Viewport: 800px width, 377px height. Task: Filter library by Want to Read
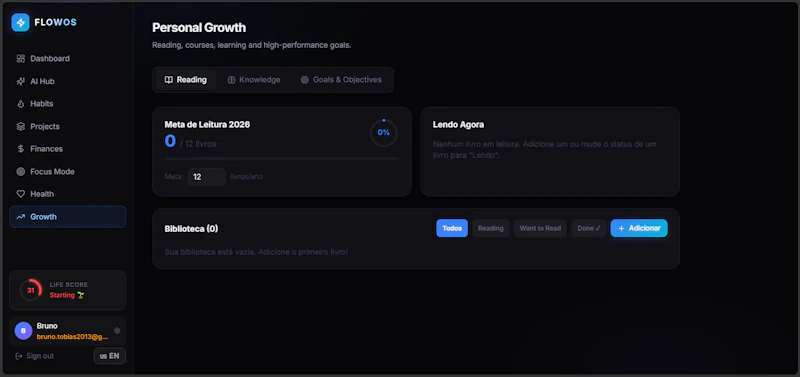pyautogui.click(x=540, y=228)
